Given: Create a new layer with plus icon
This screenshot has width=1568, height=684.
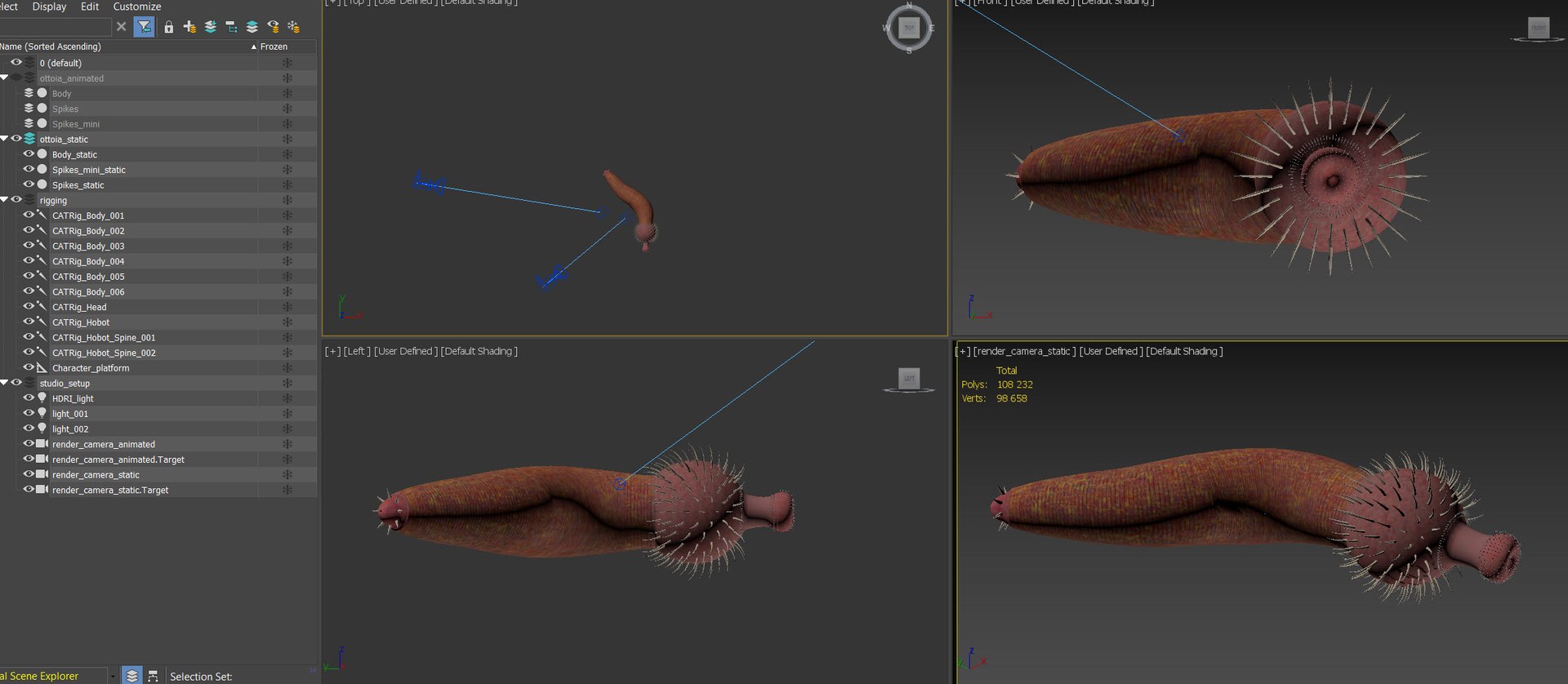Looking at the screenshot, I should (x=189, y=27).
